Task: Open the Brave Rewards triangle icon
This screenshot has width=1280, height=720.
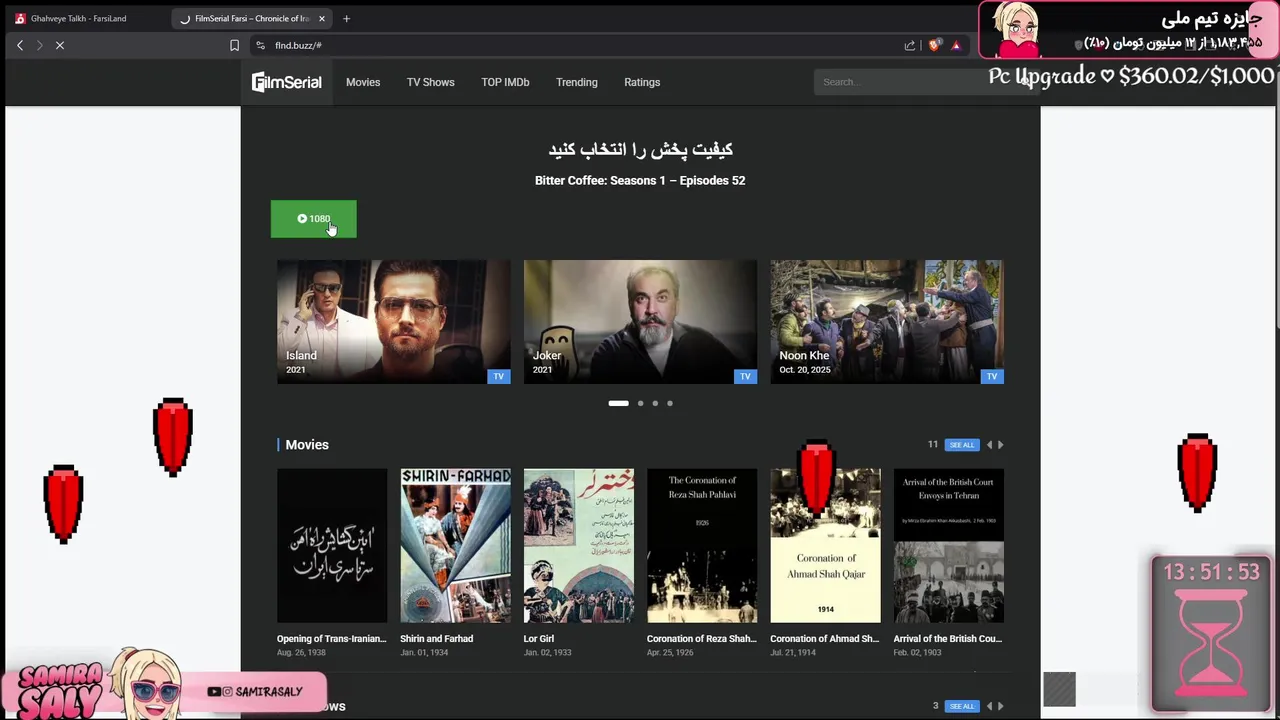Action: tap(956, 45)
